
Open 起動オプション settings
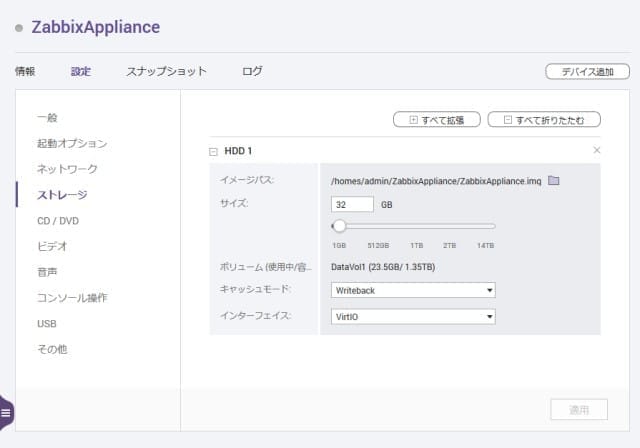[x=72, y=143]
